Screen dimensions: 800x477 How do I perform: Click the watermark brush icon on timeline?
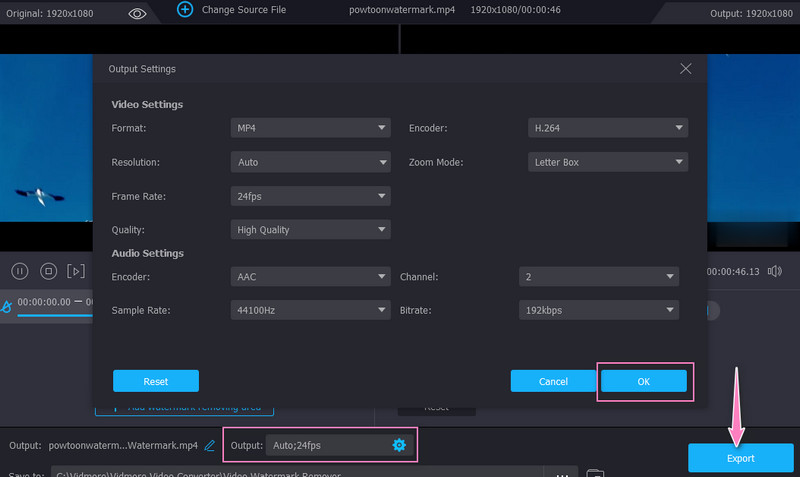click(7, 305)
